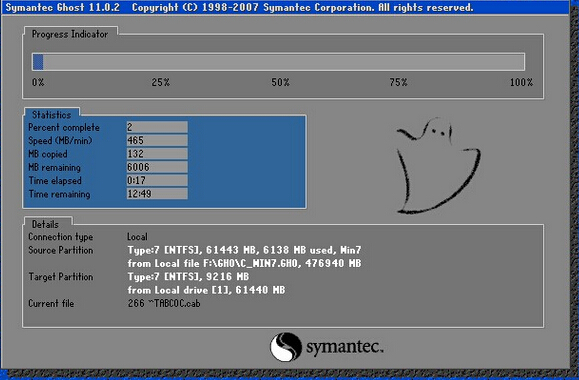579x380 pixels.
Task: Select the MB remaining value 6006
Action: tap(157, 167)
